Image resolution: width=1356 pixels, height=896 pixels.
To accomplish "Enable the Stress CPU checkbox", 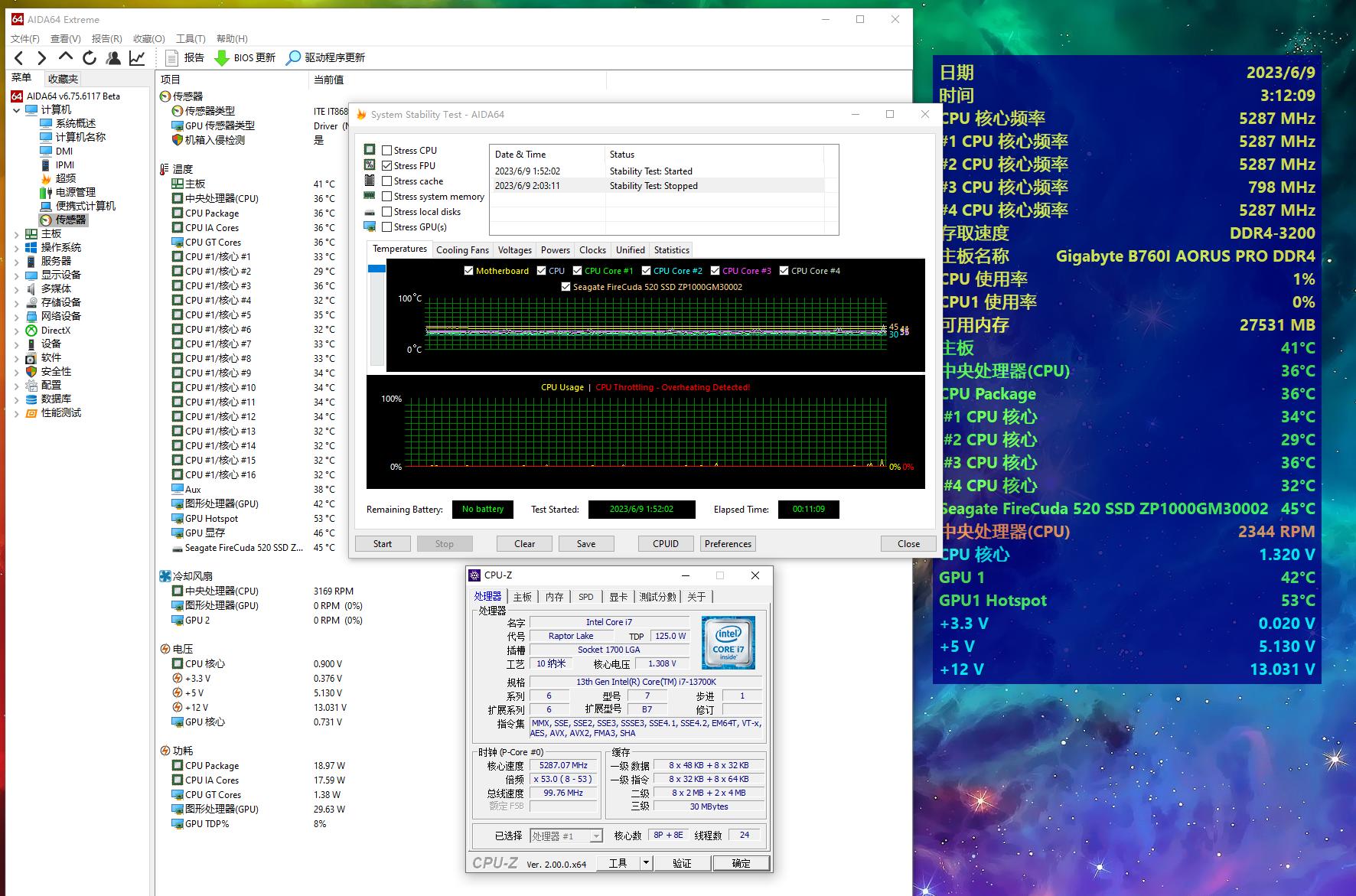I will 387,151.
